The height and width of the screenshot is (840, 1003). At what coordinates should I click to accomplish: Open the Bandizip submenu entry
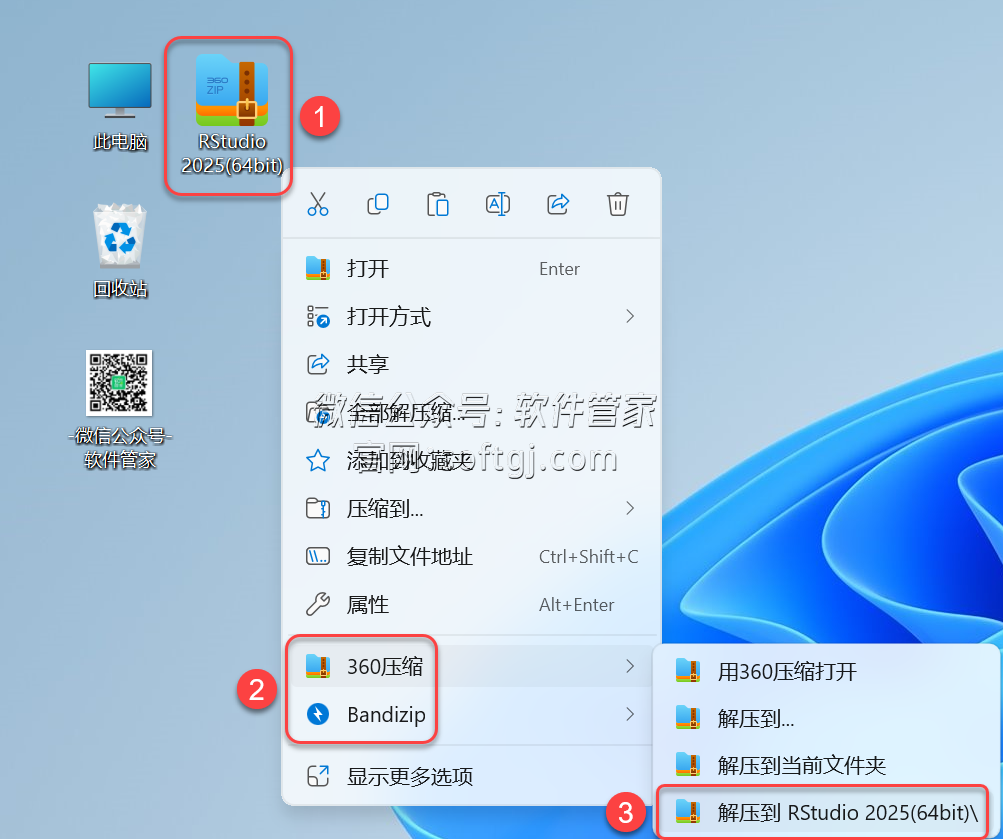(x=471, y=715)
